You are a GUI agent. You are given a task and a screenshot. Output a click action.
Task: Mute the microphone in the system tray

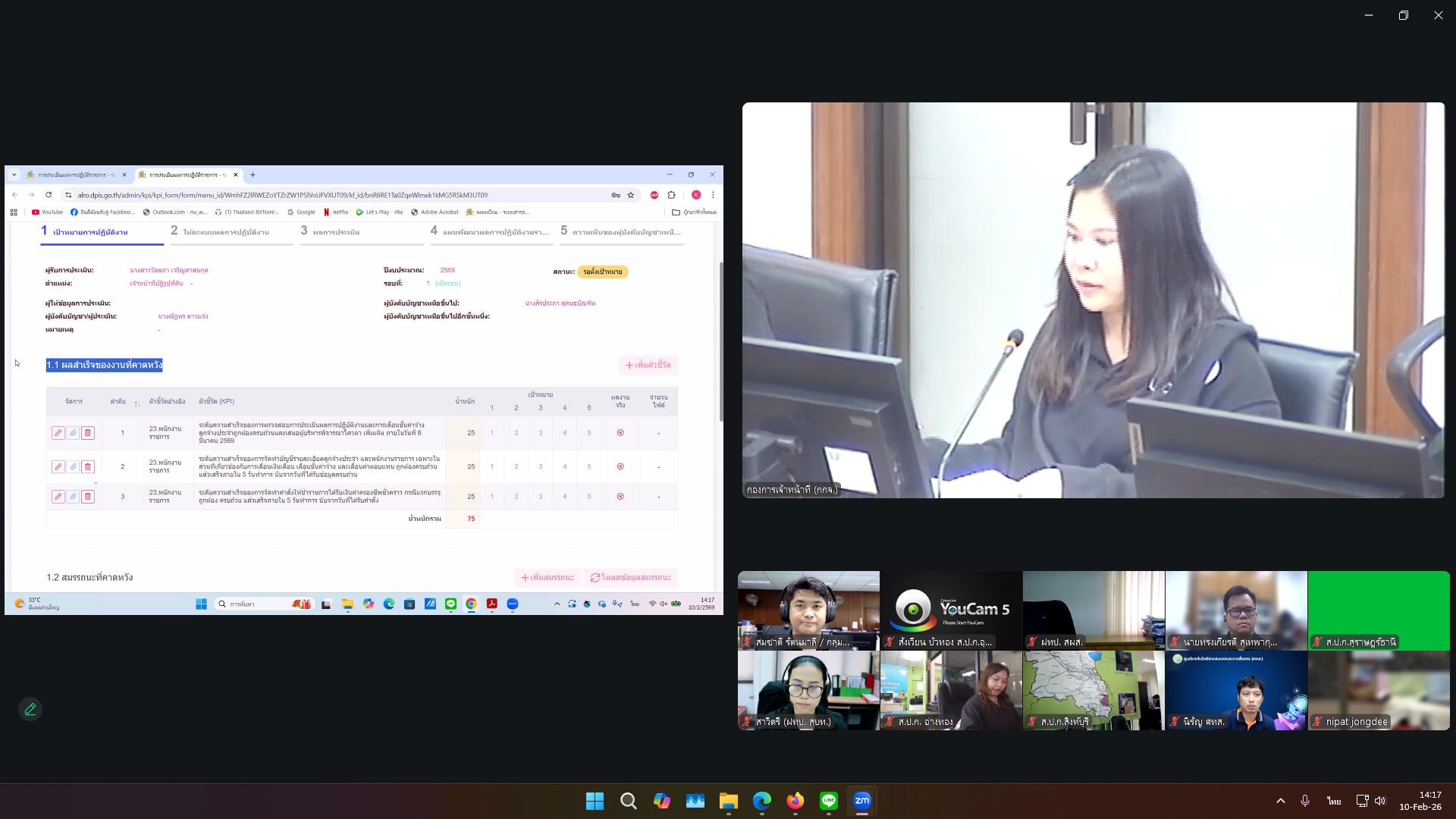click(1305, 800)
